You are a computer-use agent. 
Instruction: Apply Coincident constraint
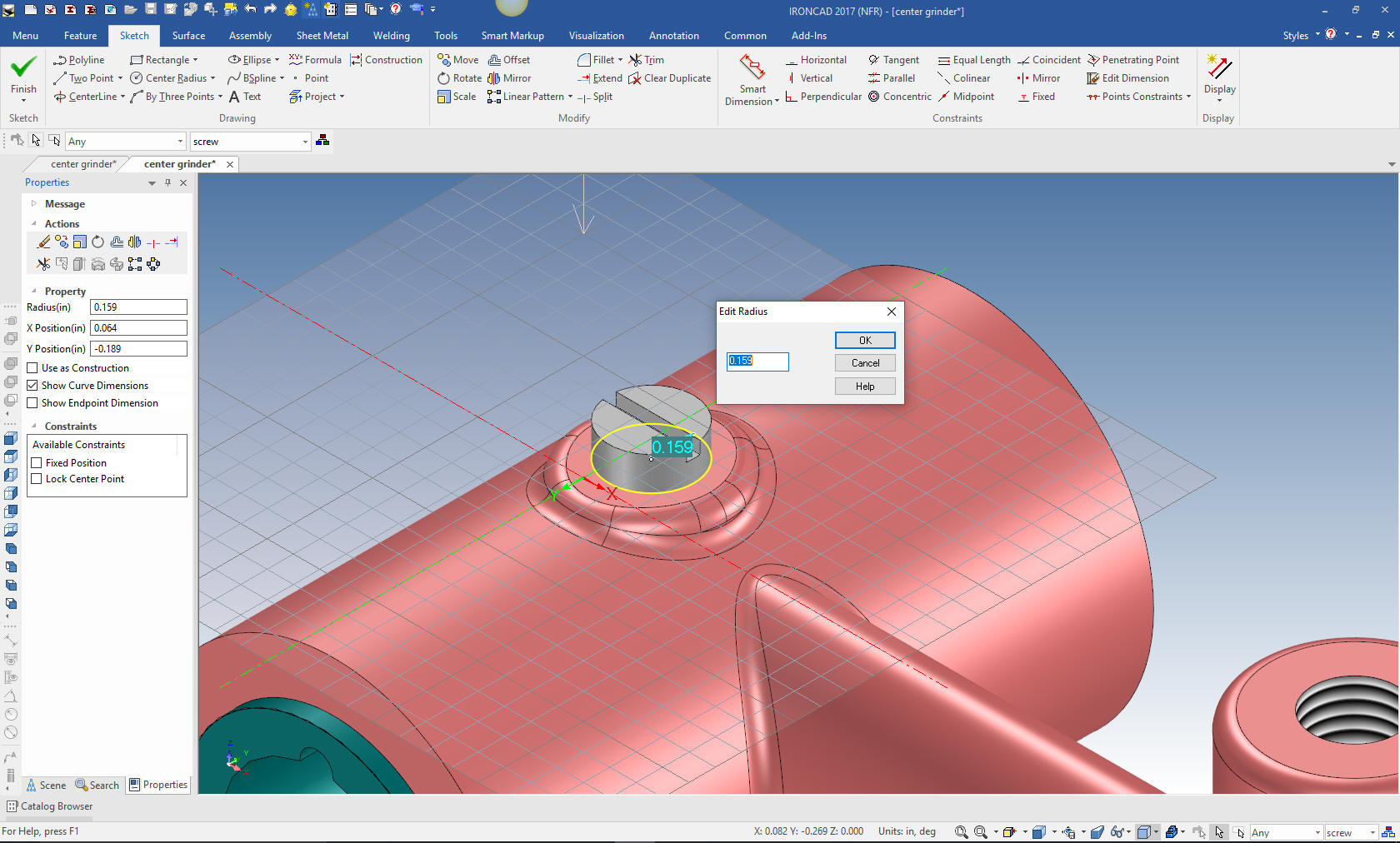pyautogui.click(x=1048, y=60)
